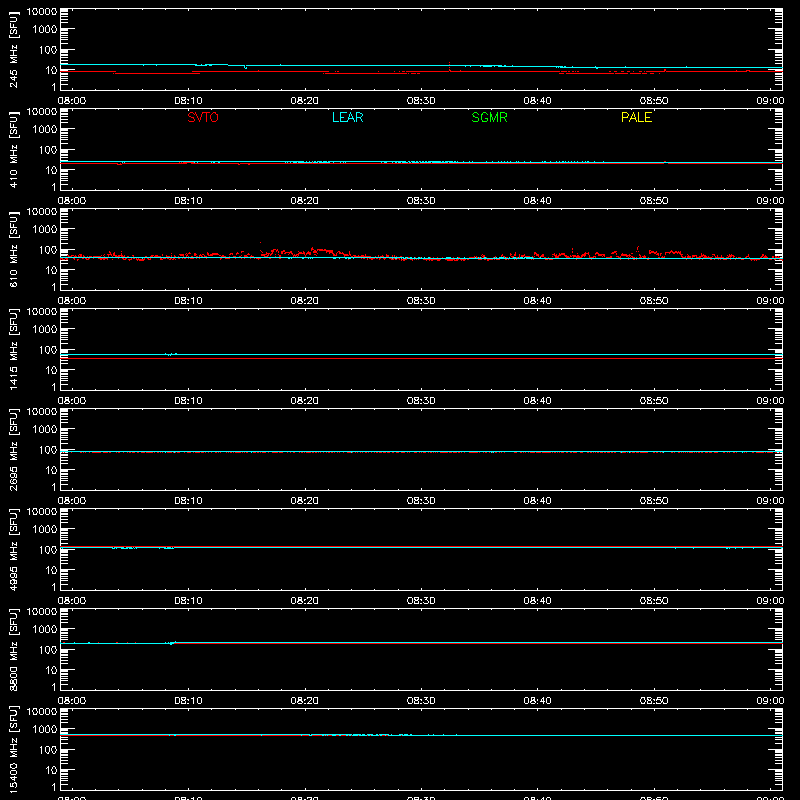Click the red spike near 08:32 in 245 MHz plot
Image resolution: width=800 pixels, height=800 pixels.
pyautogui.click(x=449, y=67)
